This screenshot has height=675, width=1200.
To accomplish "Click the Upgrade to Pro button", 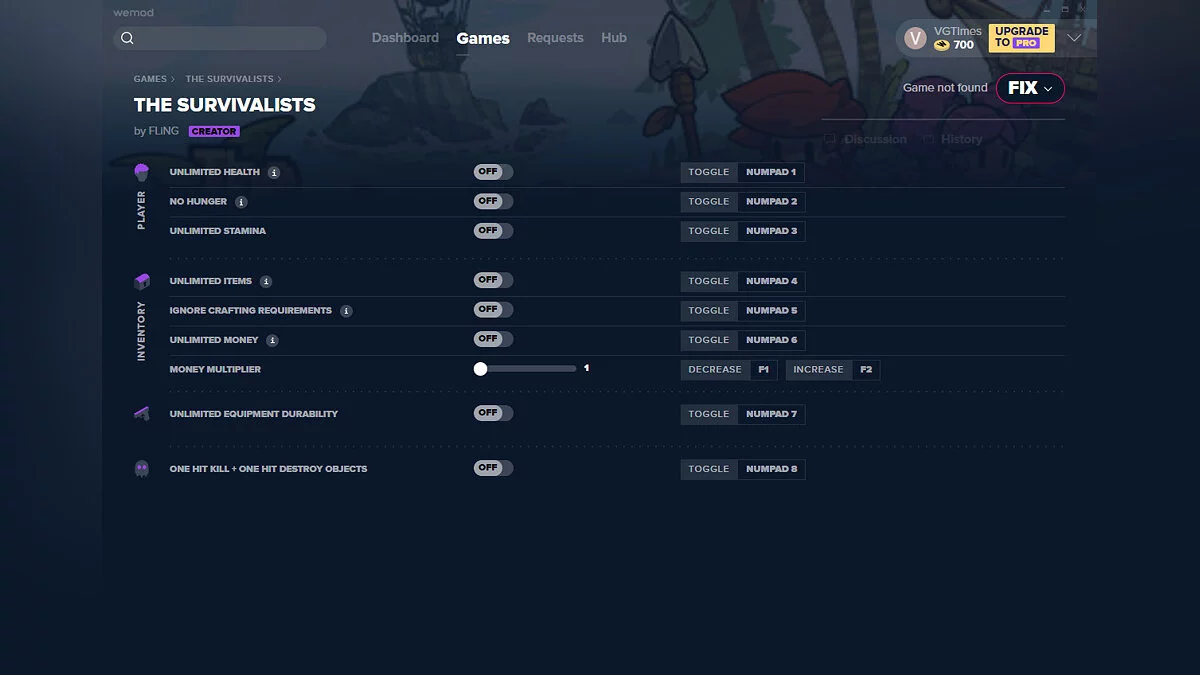I will (1020, 38).
